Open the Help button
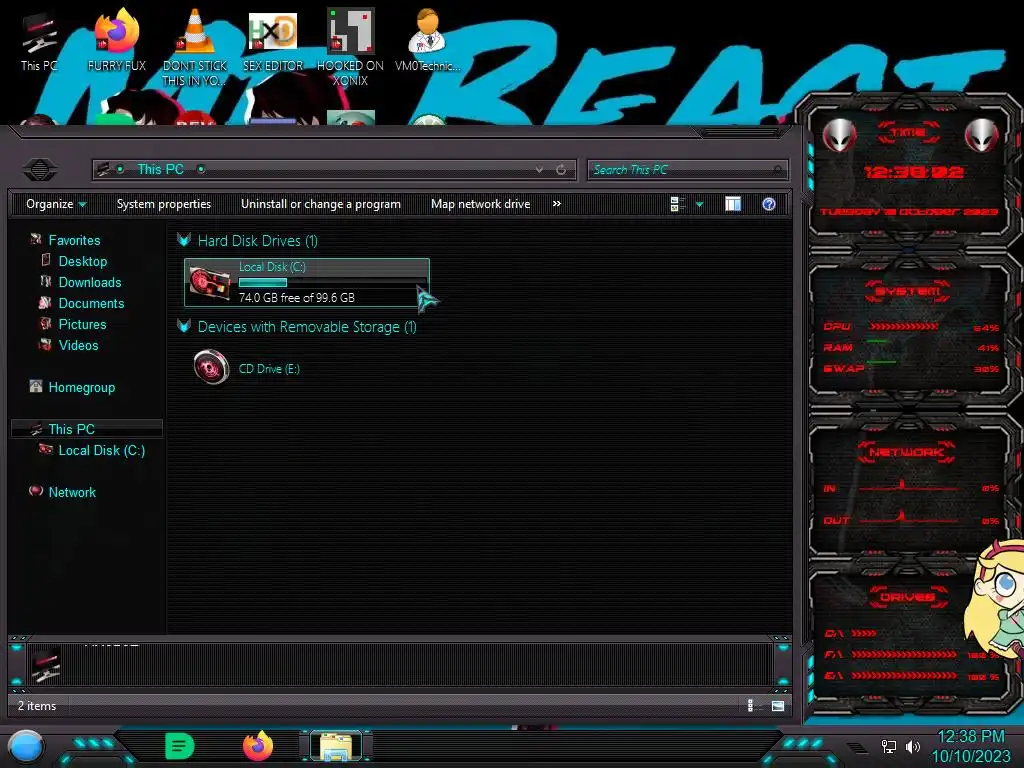Viewport: 1024px width, 768px height. 769,204
